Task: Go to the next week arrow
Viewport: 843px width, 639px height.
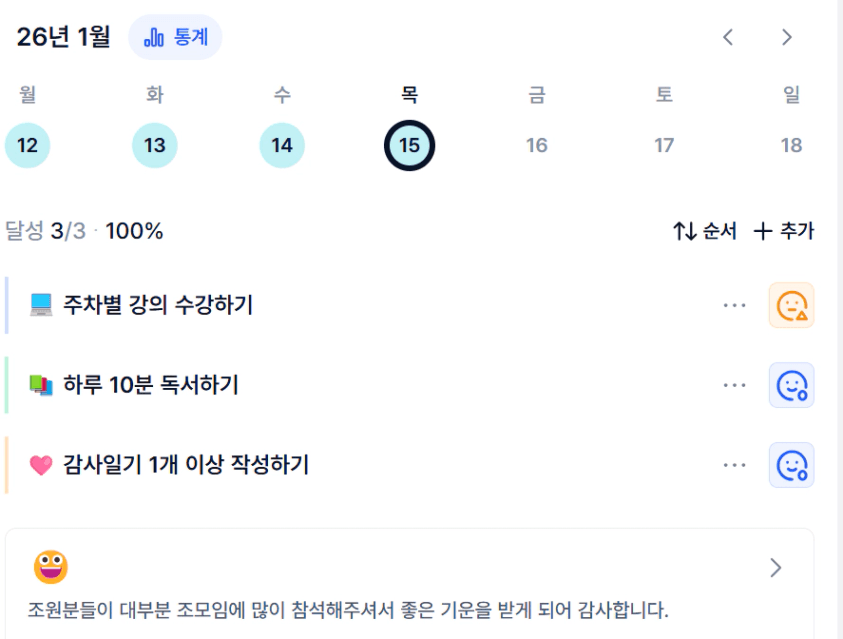Action: [787, 37]
